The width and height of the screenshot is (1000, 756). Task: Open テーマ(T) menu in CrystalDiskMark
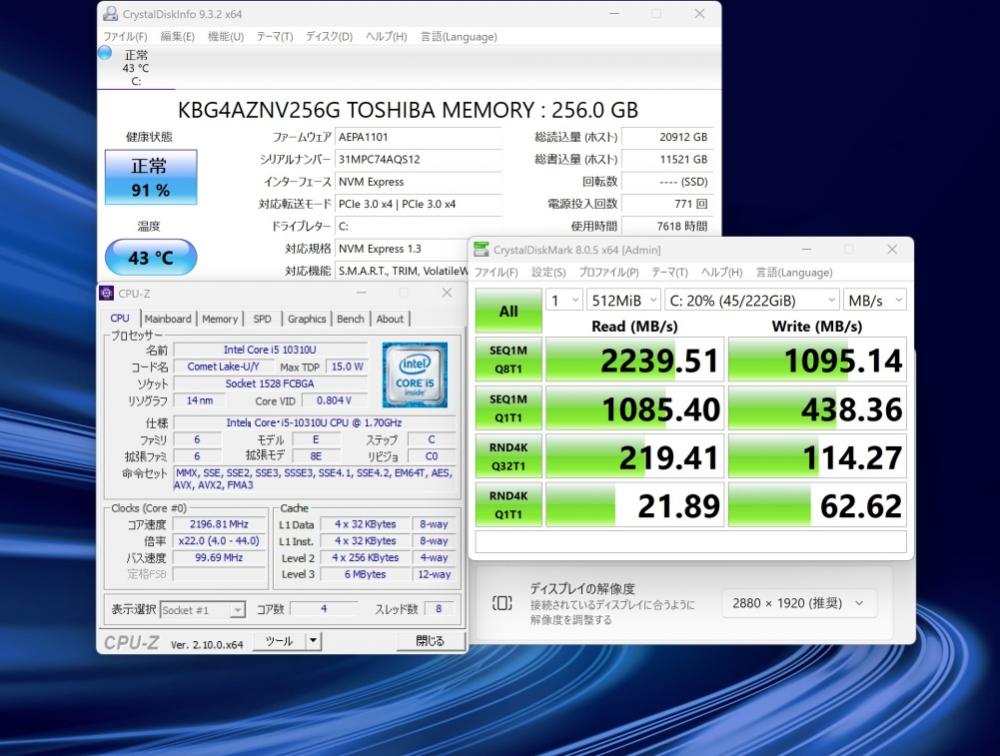coord(670,272)
